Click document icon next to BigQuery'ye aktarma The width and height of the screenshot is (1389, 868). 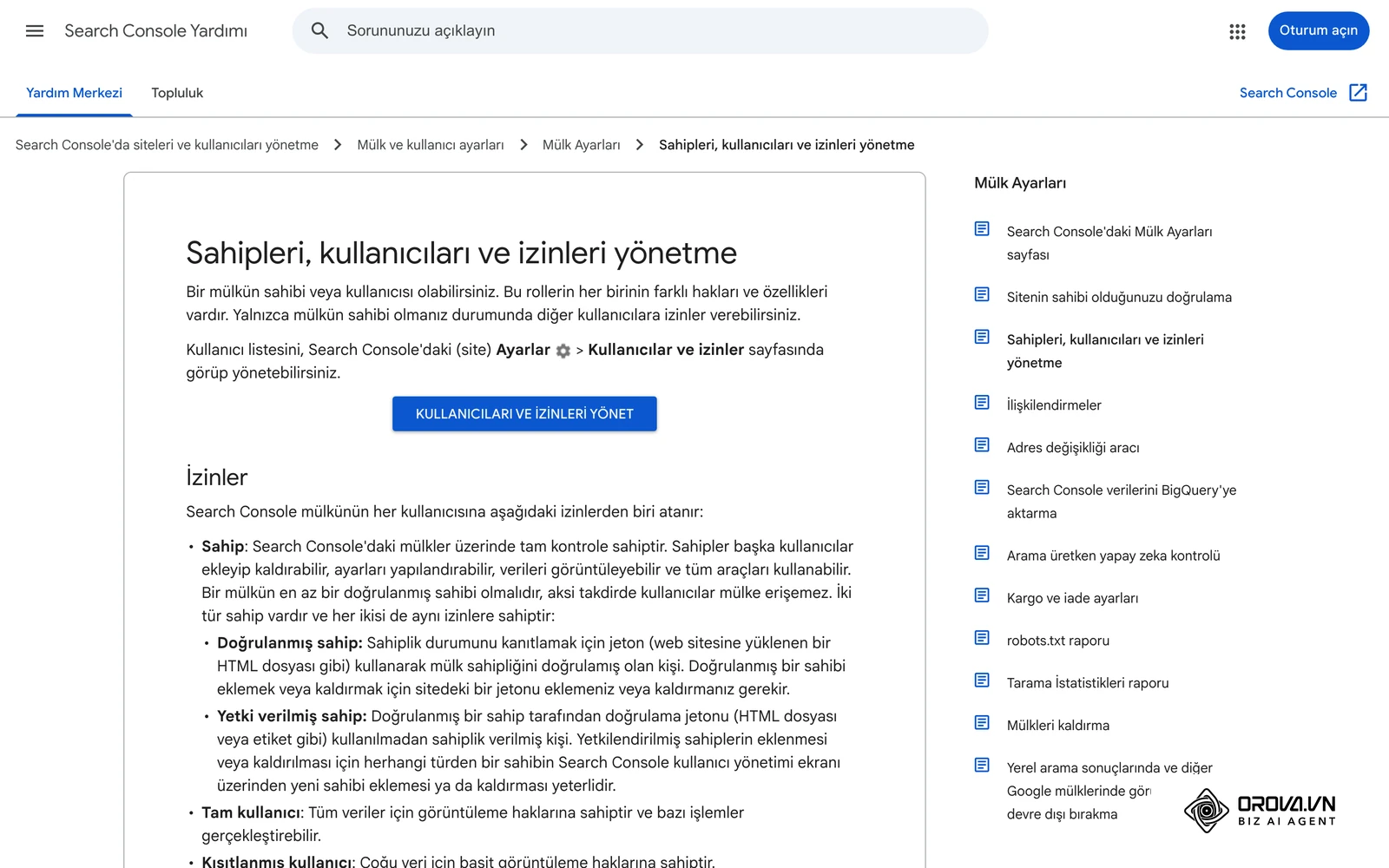tap(982, 487)
